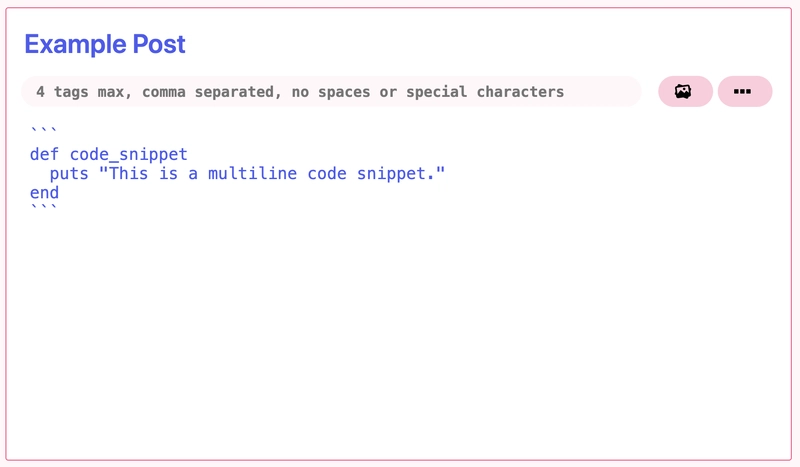
Task: Click "4 tags max" placeholder text
Action: click(x=81, y=92)
